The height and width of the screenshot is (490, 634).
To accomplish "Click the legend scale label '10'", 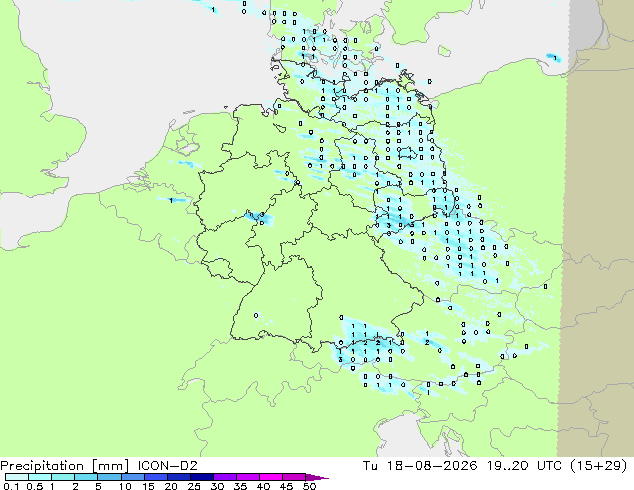I will click(x=125, y=486).
